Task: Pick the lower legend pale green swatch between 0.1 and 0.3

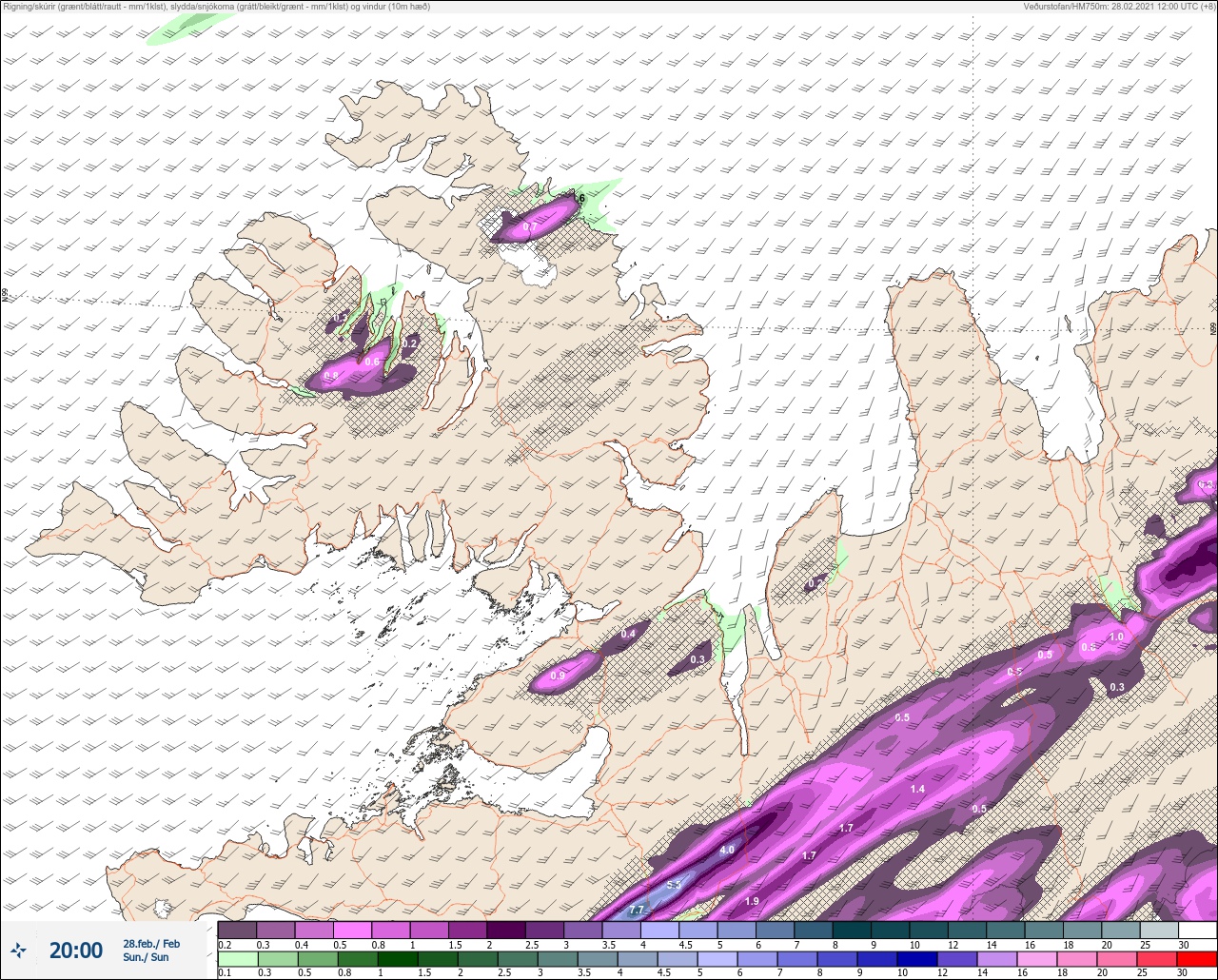Action: 237,958
